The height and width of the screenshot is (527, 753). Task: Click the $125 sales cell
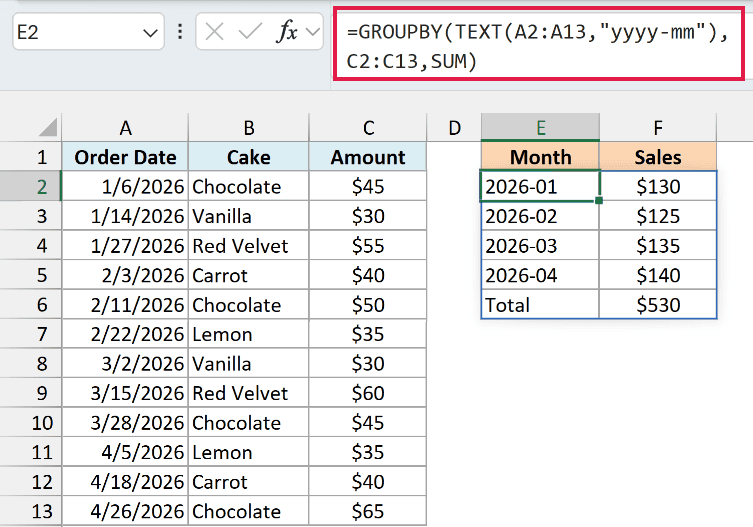(658, 216)
